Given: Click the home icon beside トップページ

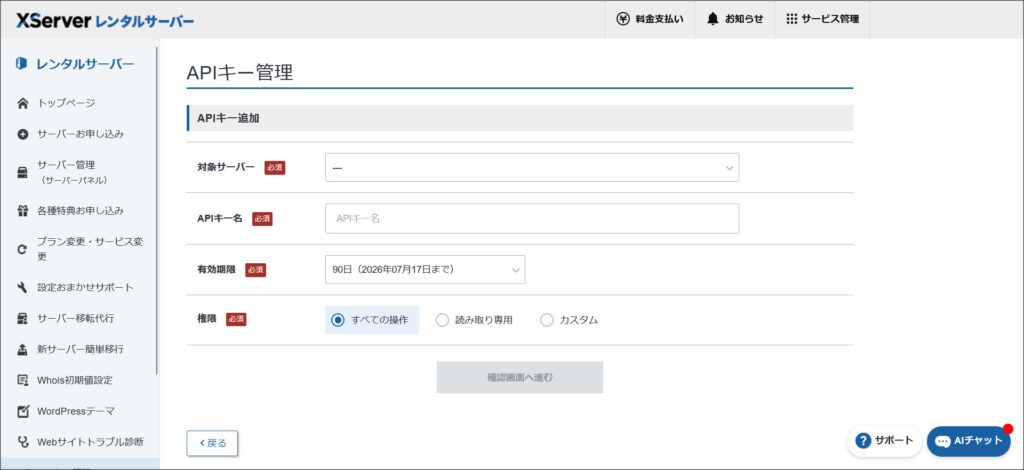Looking at the screenshot, I should point(23,103).
